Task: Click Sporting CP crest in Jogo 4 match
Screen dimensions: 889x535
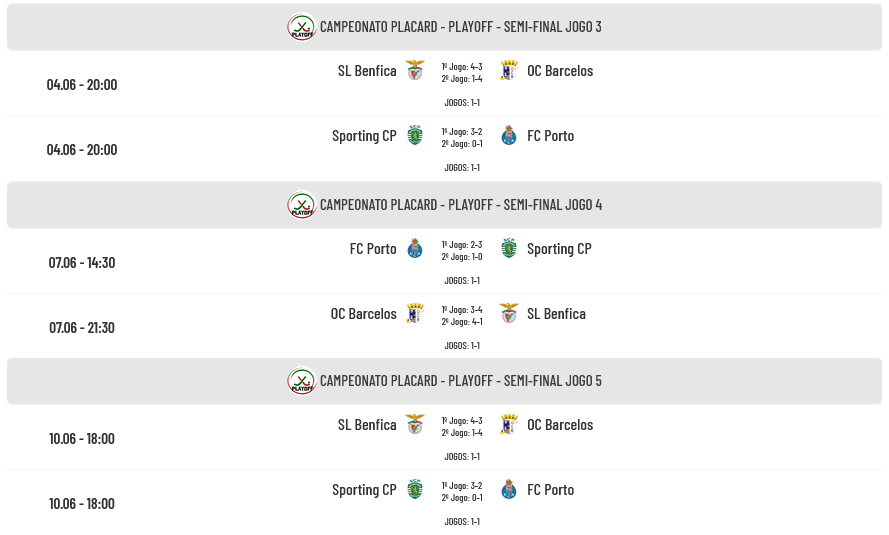Action: coord(509,248)
